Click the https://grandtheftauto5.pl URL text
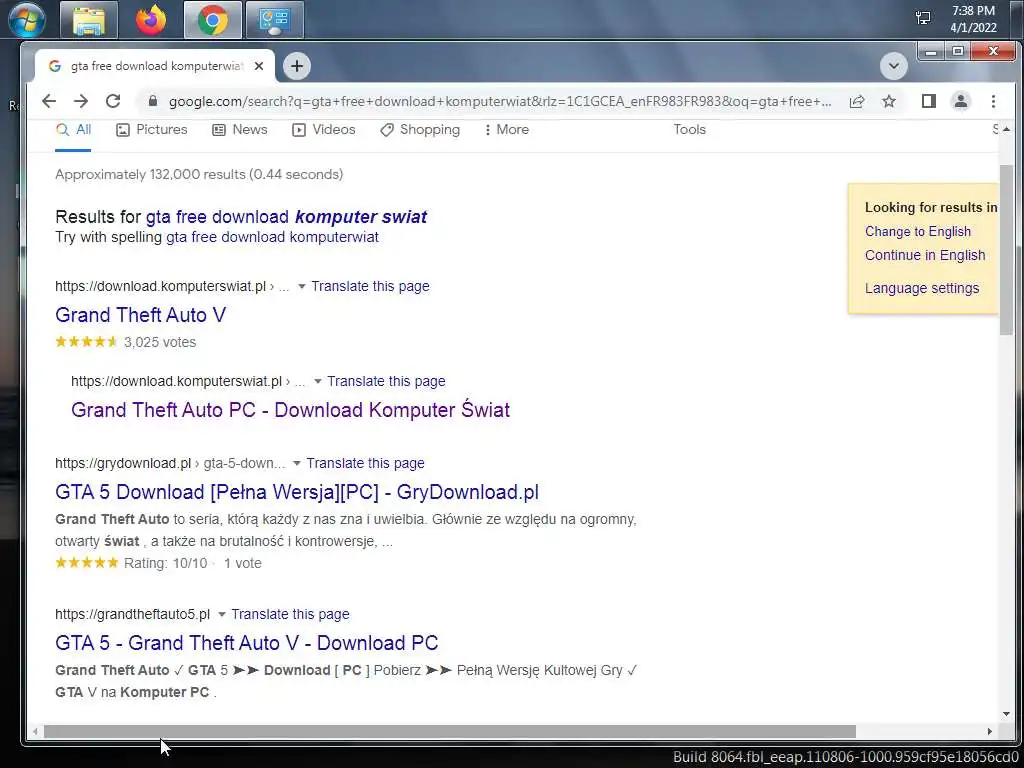Viewport: 1024px width, 768px height. pyautogui.click(x=133, y=614)
